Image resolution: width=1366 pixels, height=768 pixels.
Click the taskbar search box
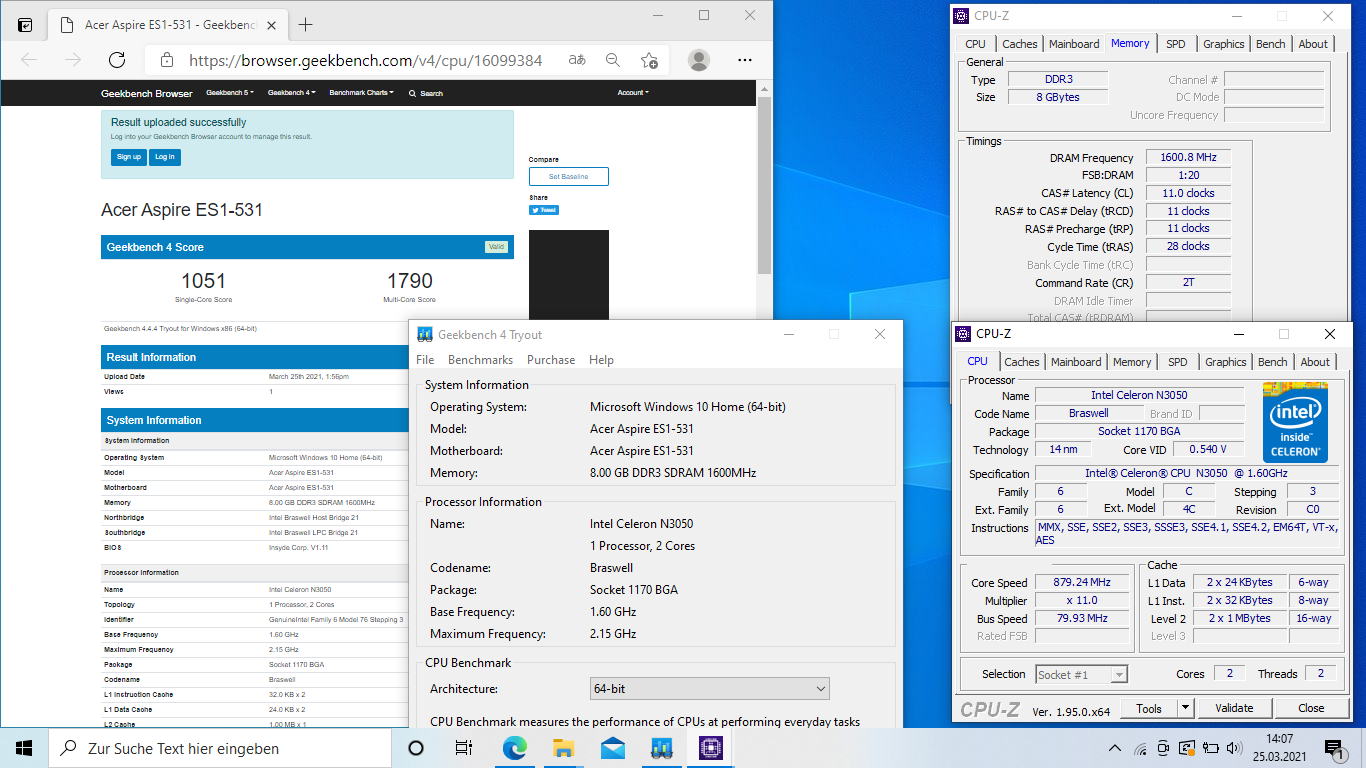220,748
